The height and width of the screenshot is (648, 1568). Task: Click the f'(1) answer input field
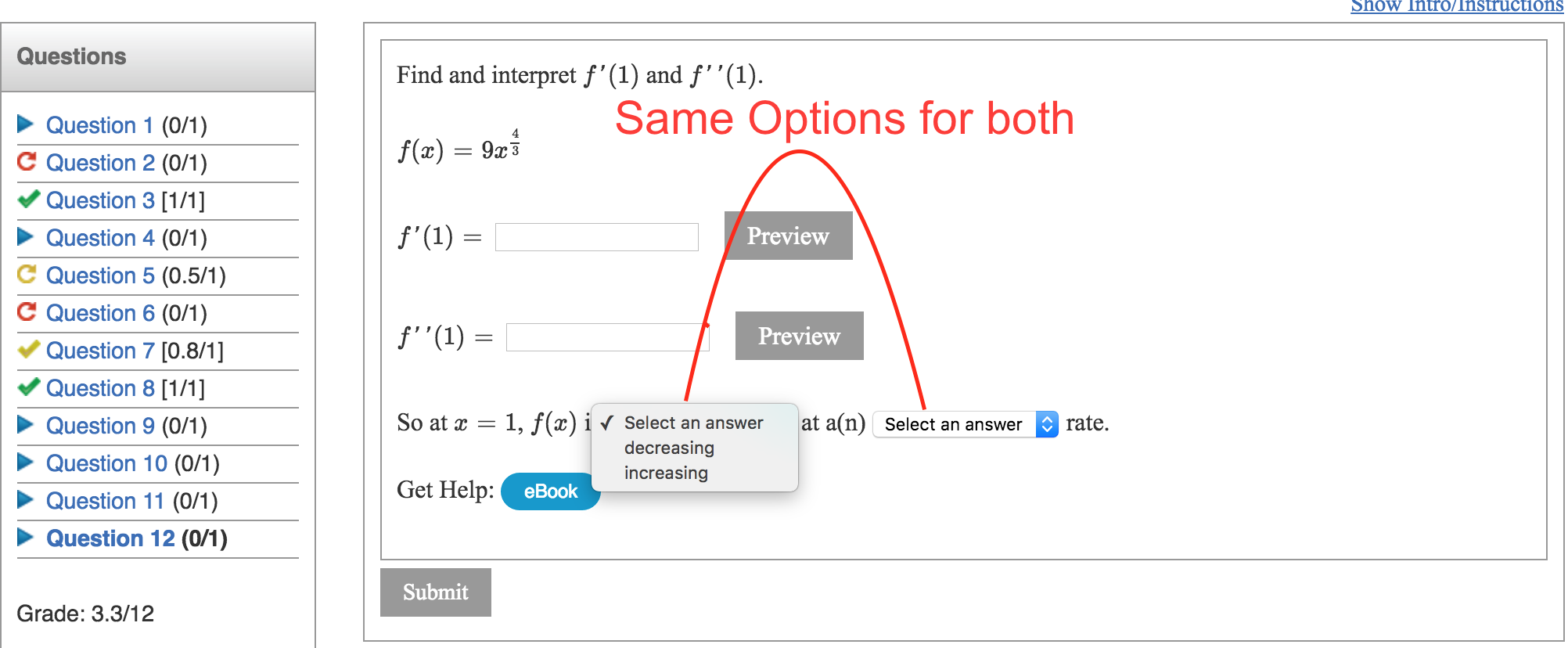click(597, 237)
